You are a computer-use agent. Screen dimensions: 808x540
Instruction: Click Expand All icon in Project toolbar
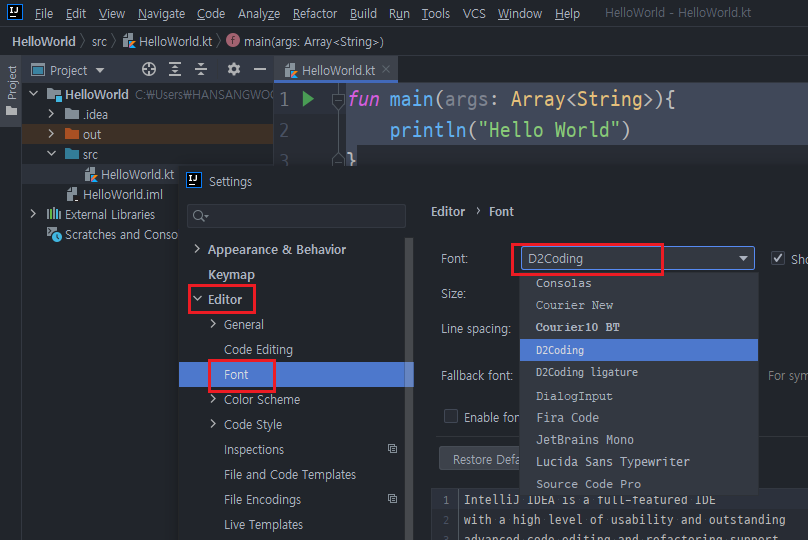coord(175,69)
